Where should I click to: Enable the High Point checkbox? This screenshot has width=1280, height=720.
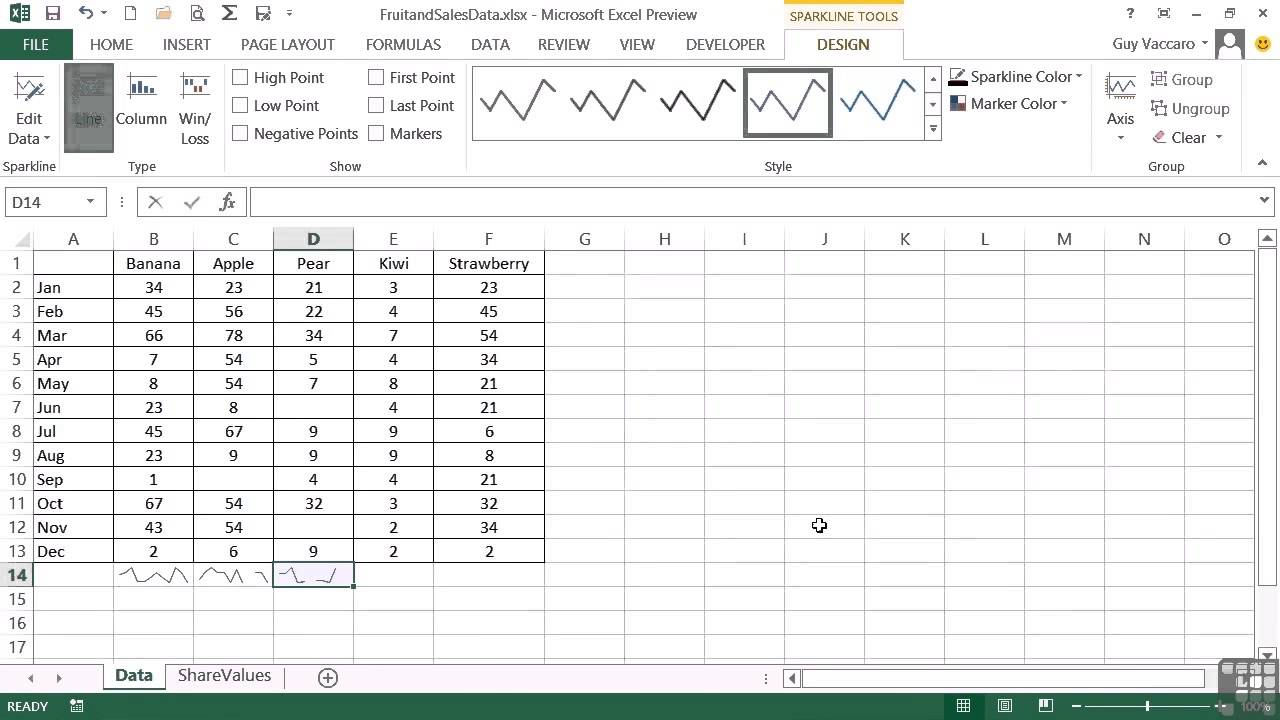coord(240,77)
